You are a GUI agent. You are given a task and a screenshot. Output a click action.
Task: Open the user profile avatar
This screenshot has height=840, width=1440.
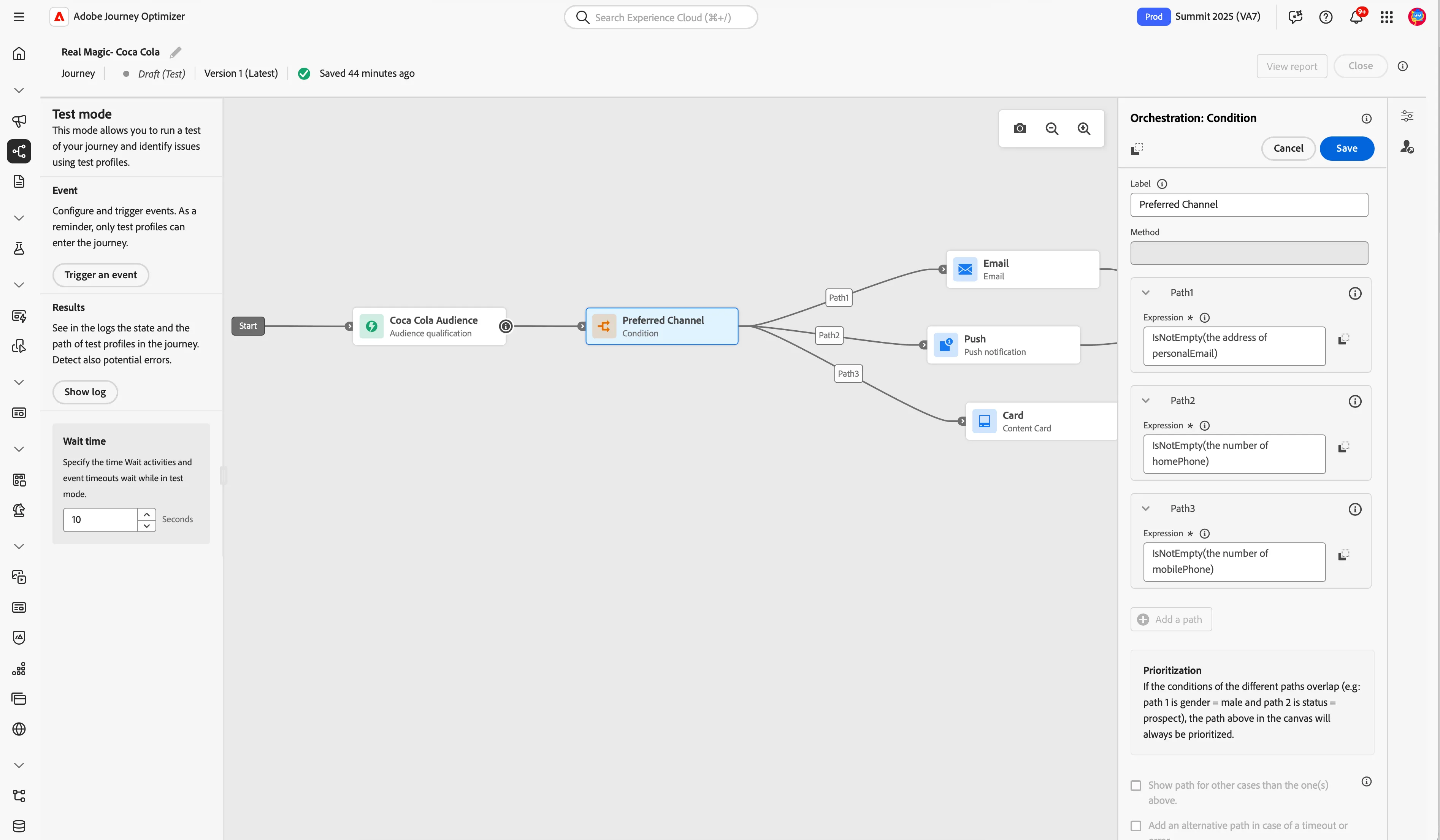coord(1416,17)
